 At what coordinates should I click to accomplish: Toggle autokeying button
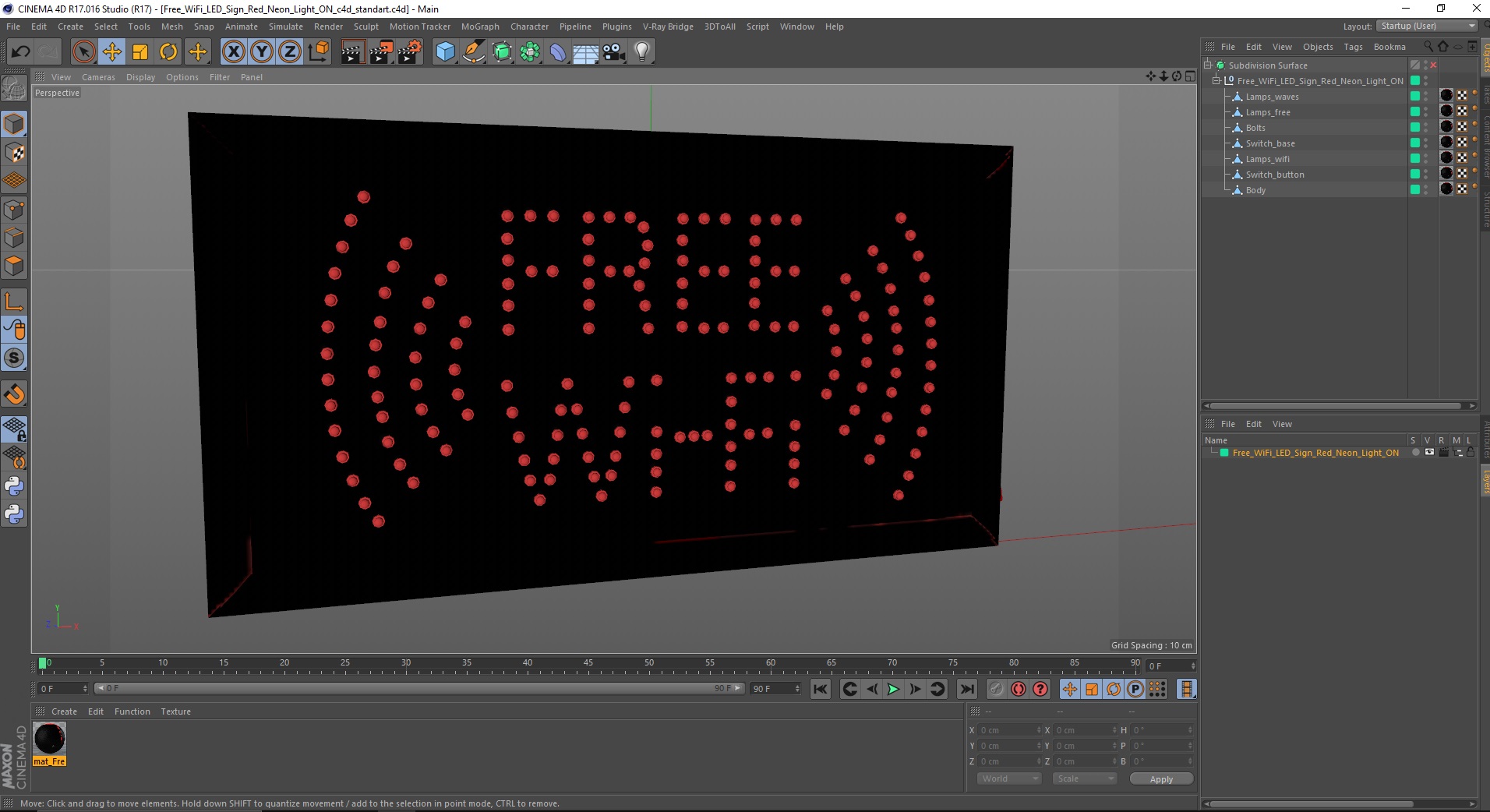(x=1019, y=689)
